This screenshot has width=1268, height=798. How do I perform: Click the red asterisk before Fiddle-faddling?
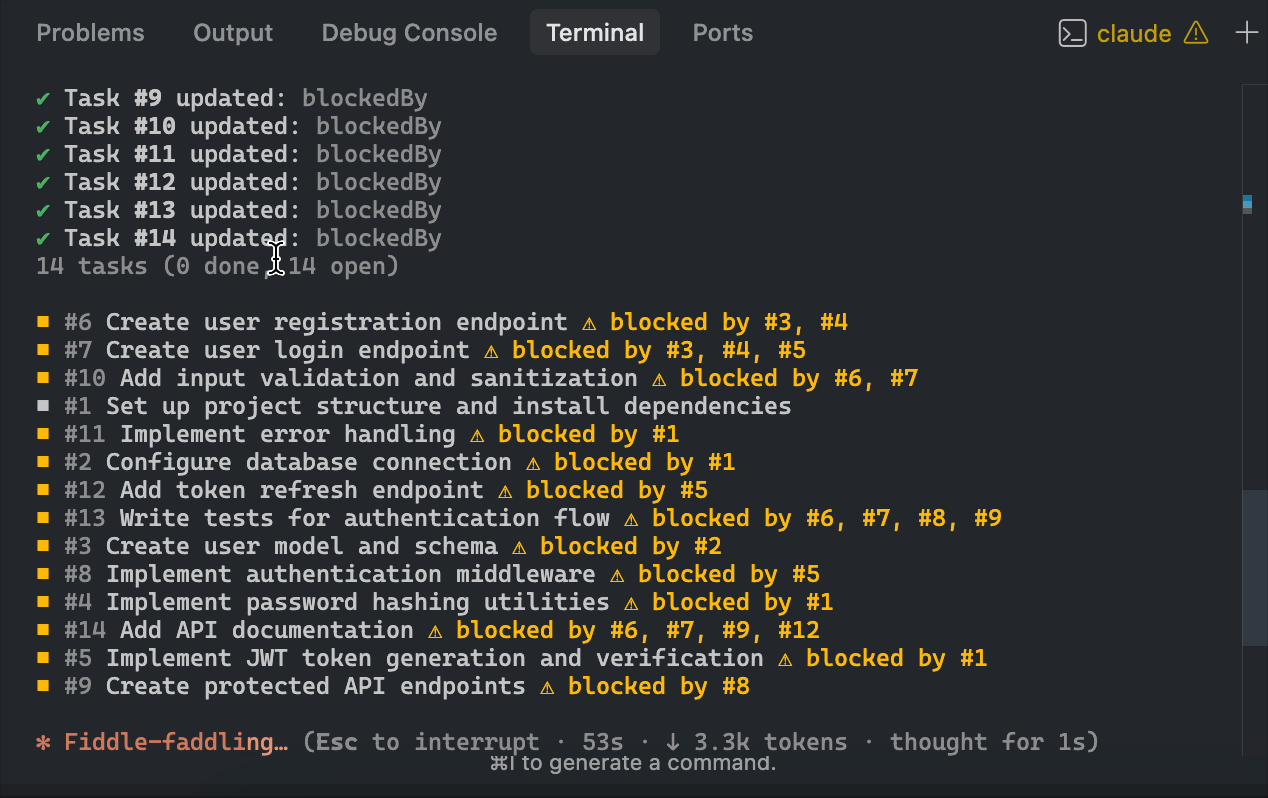click(x=43, y=742)
